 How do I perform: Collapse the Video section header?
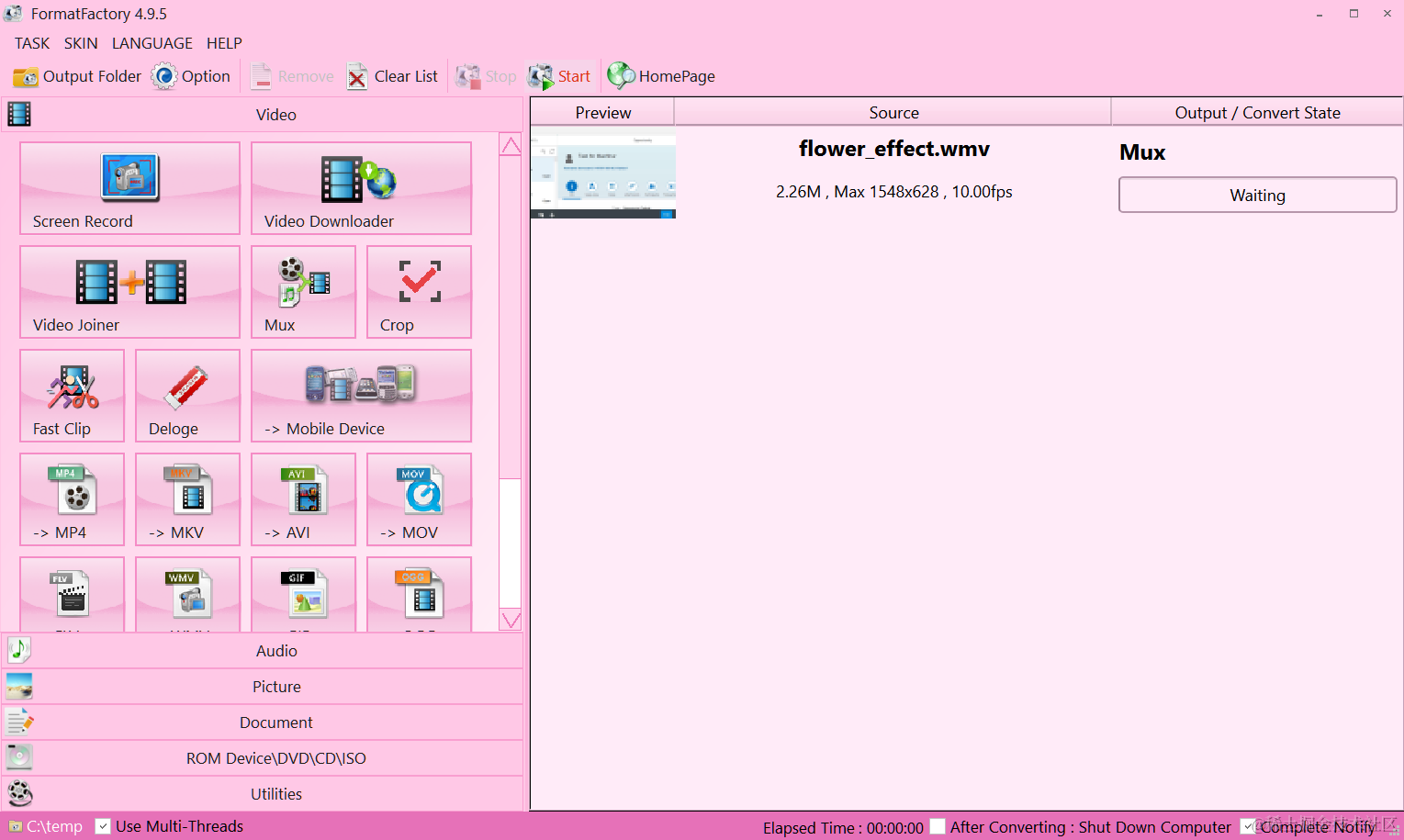263,115
